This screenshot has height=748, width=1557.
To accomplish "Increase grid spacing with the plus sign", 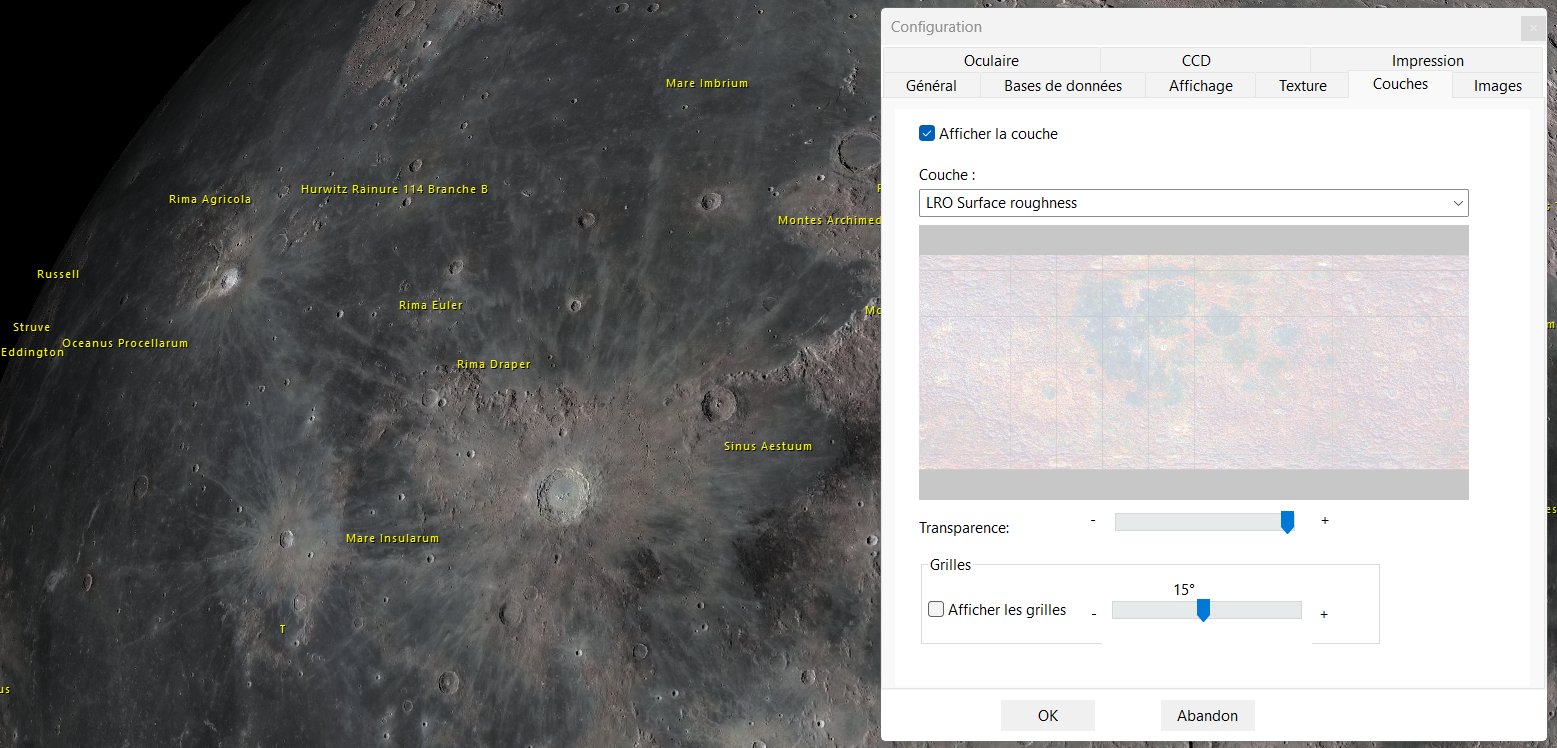I will click(1324, 613).
